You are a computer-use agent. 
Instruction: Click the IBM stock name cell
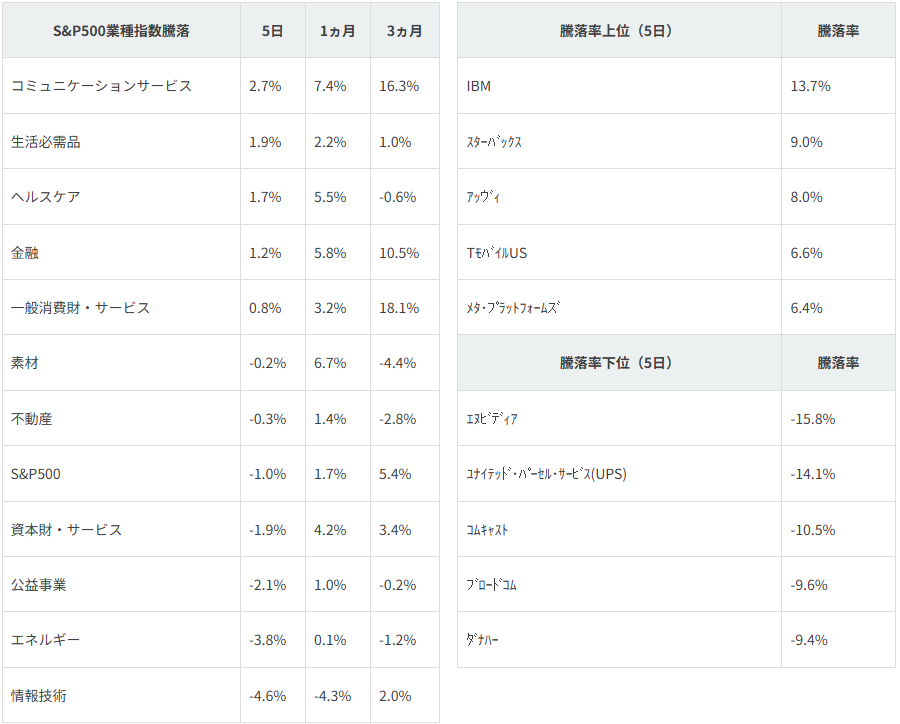tap(479, 86)
